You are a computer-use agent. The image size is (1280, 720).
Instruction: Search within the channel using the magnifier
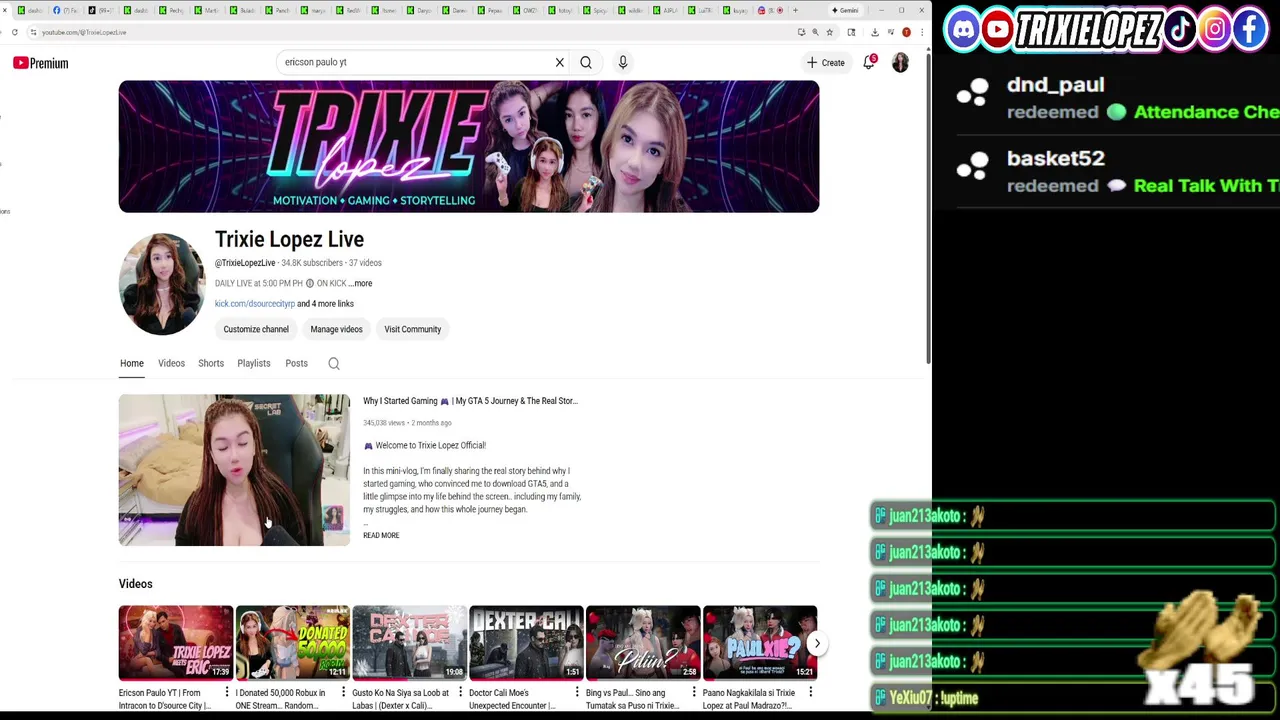(334, 364)
